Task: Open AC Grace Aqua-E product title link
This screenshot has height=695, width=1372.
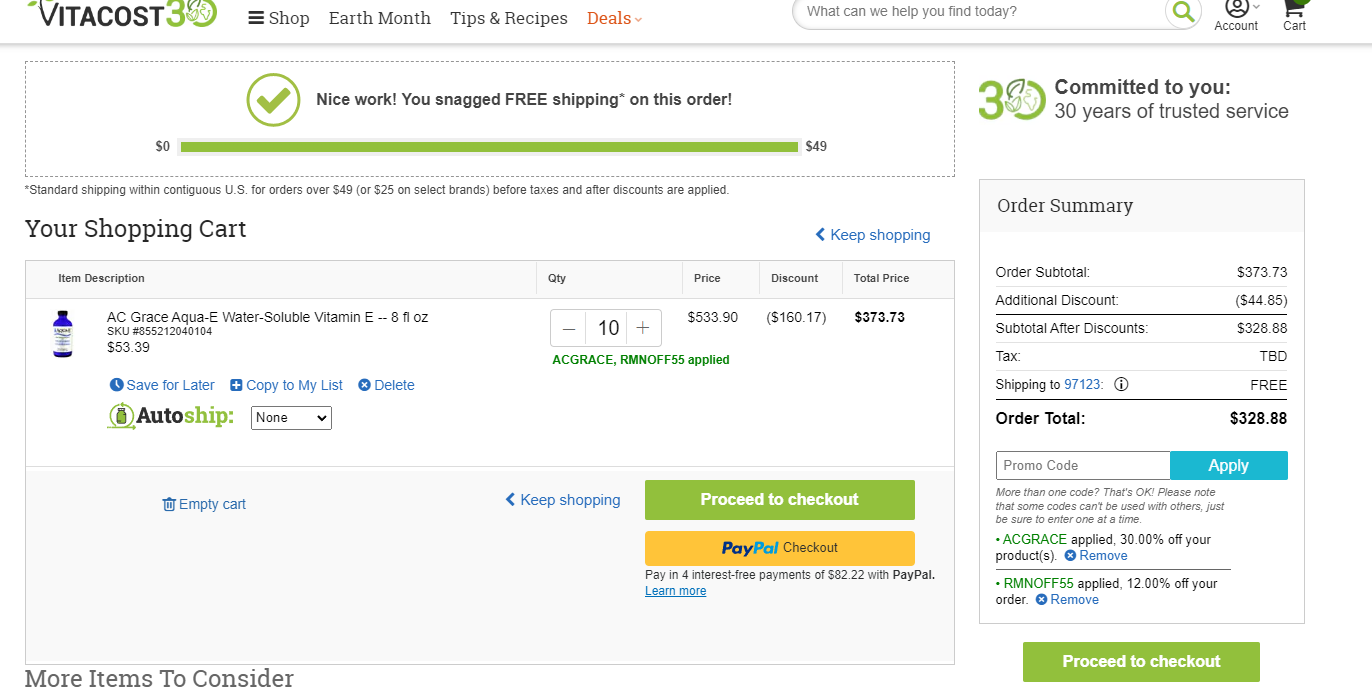Action: (x=267, y=317)
